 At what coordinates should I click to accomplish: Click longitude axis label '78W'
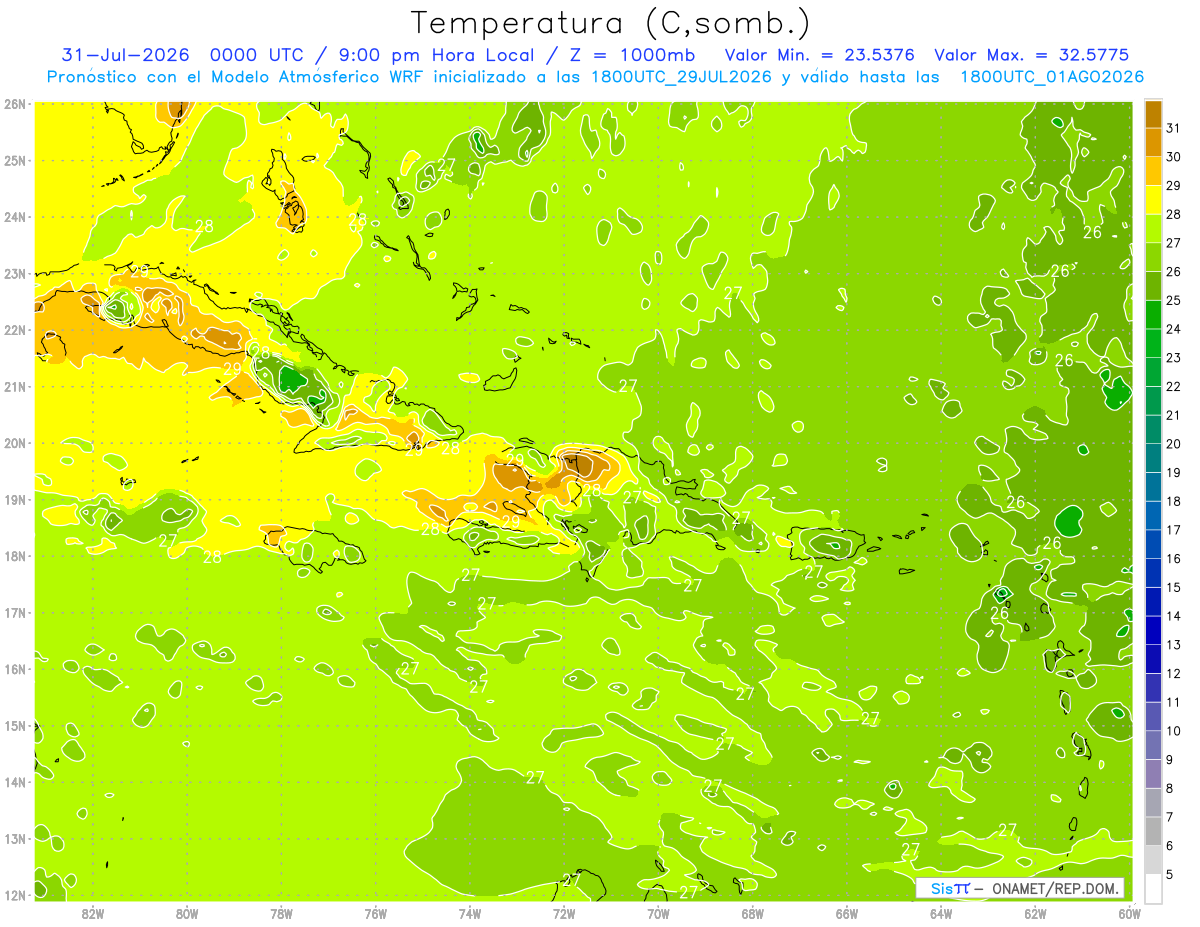(x=281, y=913)
